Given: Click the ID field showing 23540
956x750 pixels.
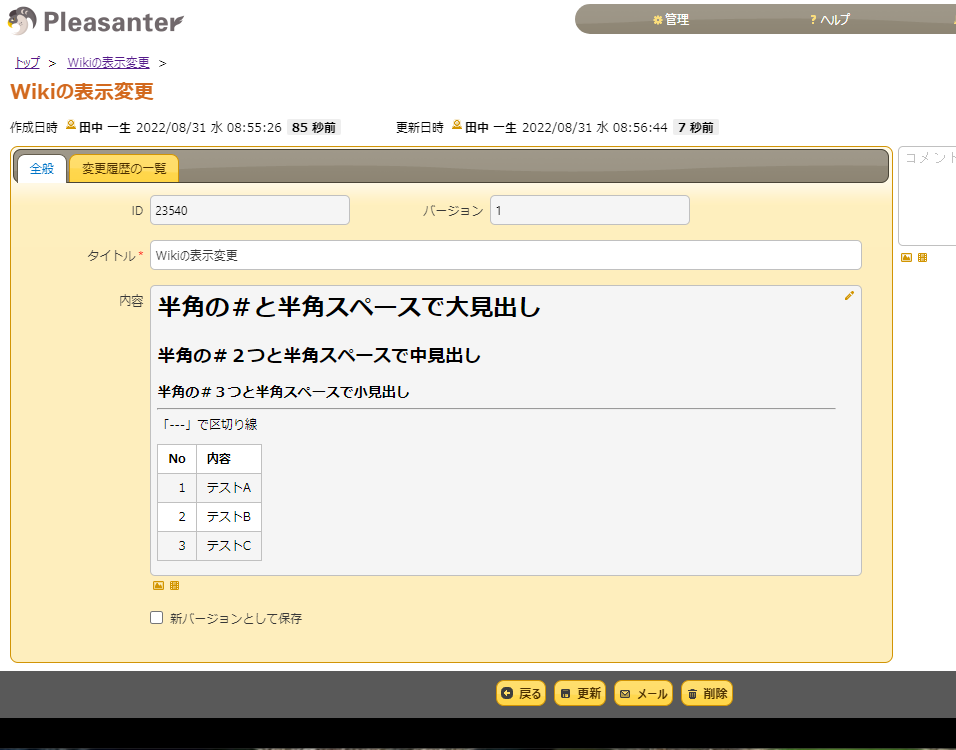Looking at the screenshot, I should pyautogui.click(x=250, y=210).
